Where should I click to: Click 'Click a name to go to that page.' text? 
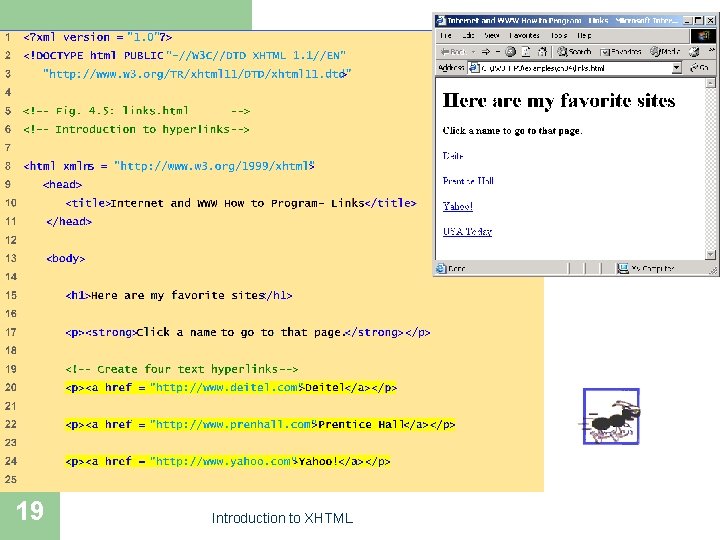(512, 131)
